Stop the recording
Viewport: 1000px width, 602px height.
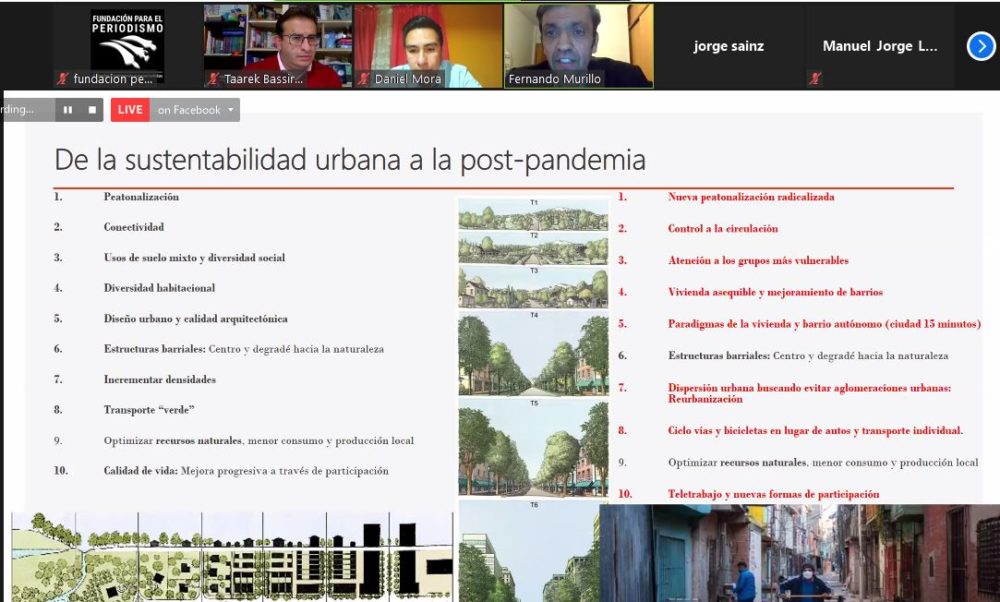(92, 110)
